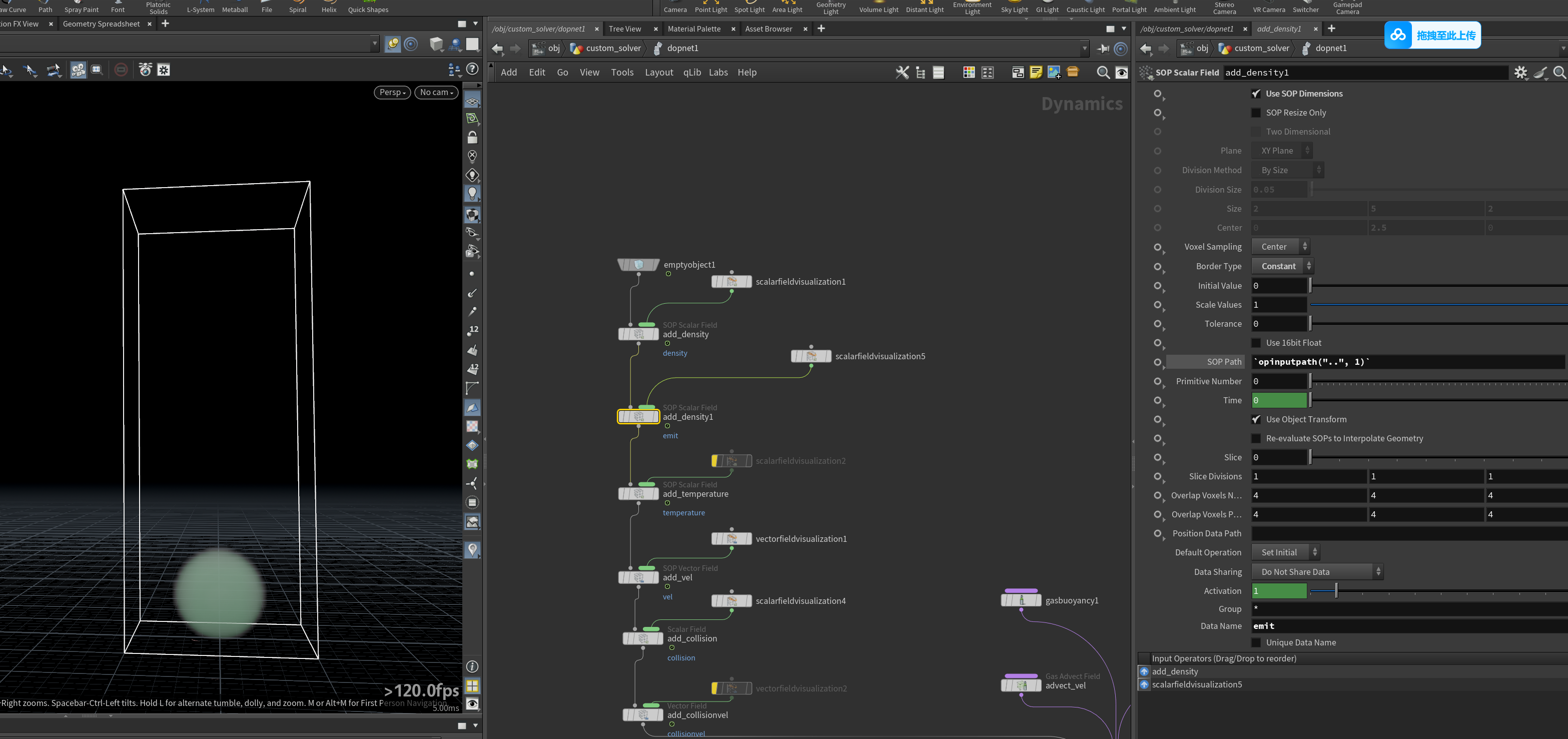The image size is (1568, 739).
Task: Select the advect_vel node icon
Action: [x=1021, y=685]
